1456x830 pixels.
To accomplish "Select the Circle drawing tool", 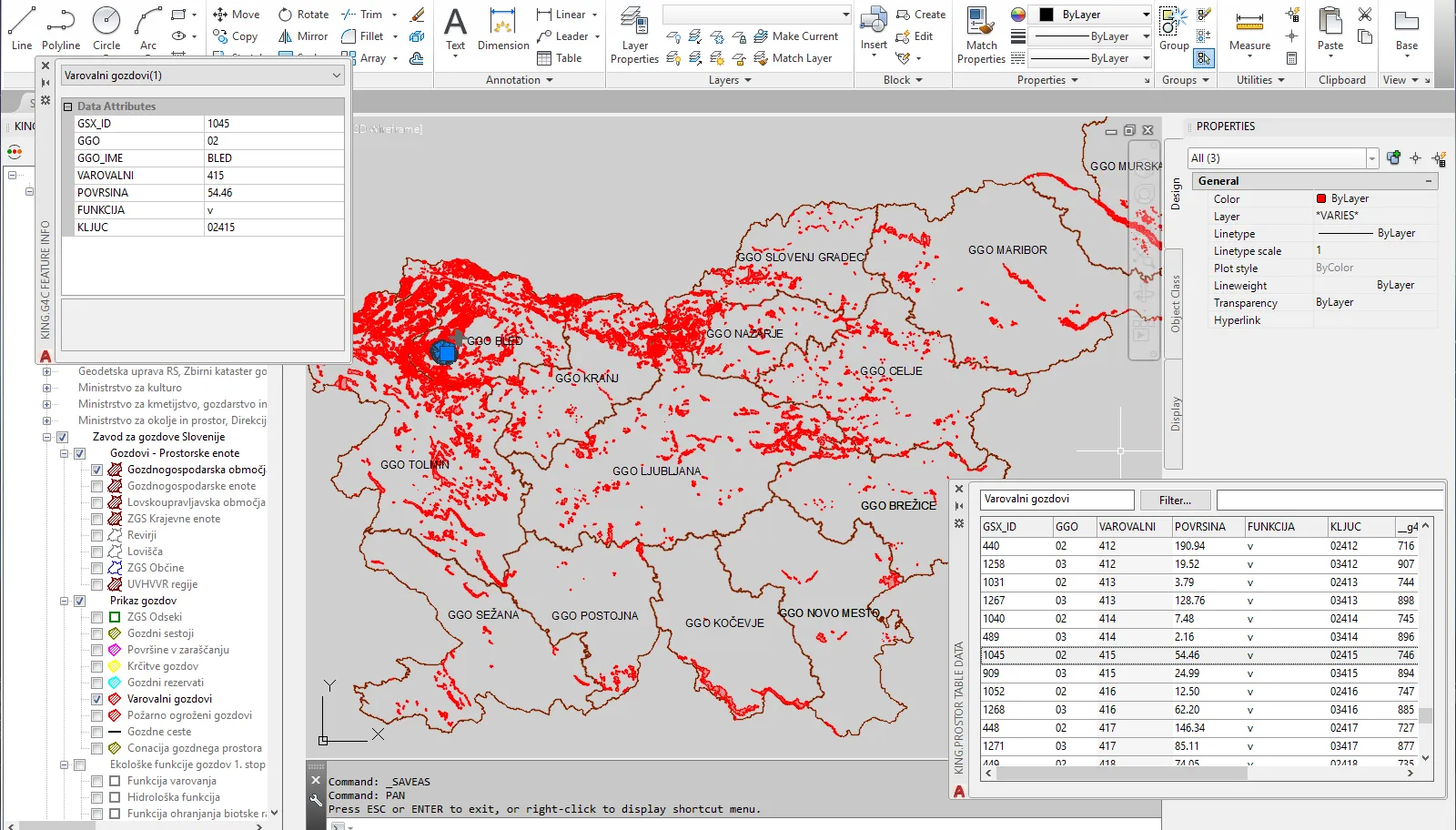I will 106,27.
